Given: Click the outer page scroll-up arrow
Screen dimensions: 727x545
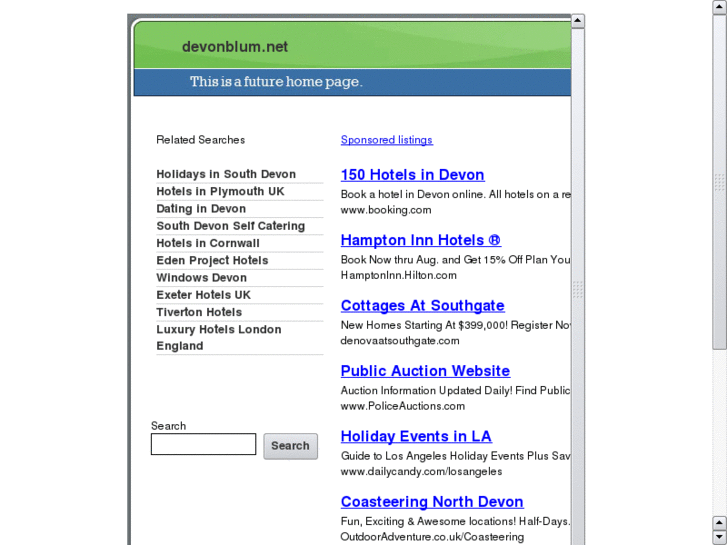Looking at the screenshot, I should click(719, 7).
